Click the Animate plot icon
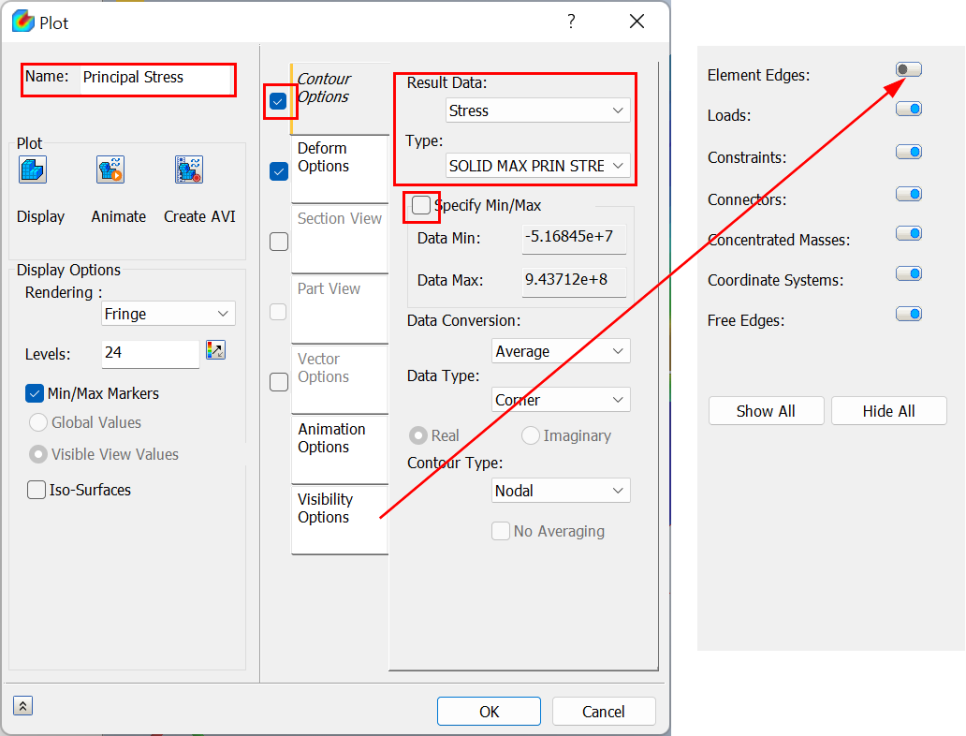The height and width of the screenshot is (736, 966). click(x=110, y=171)
